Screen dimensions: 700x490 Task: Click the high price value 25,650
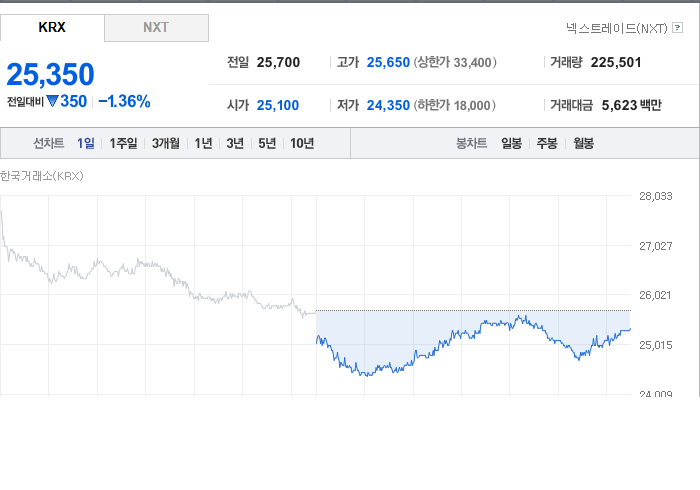388,62
